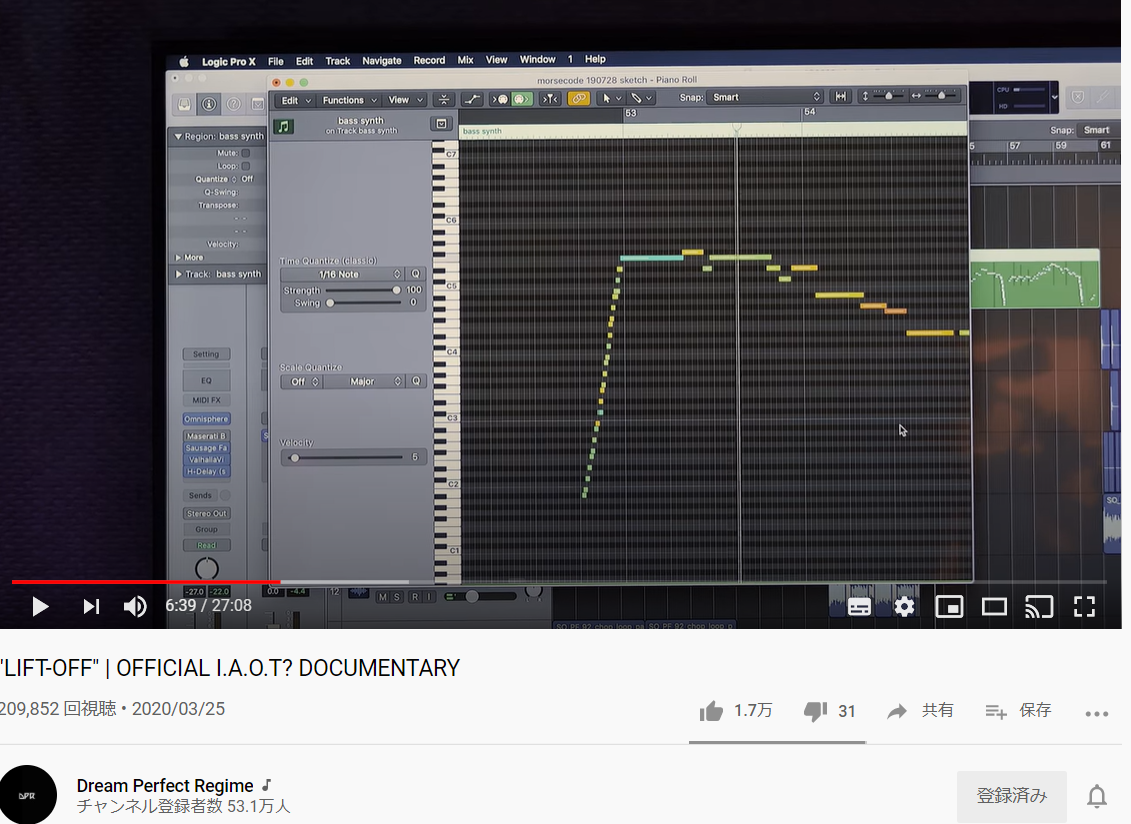Open the Piano Roll View dropdown
This screenshot has width=1131, height=824.
click(x=405, y=100)
